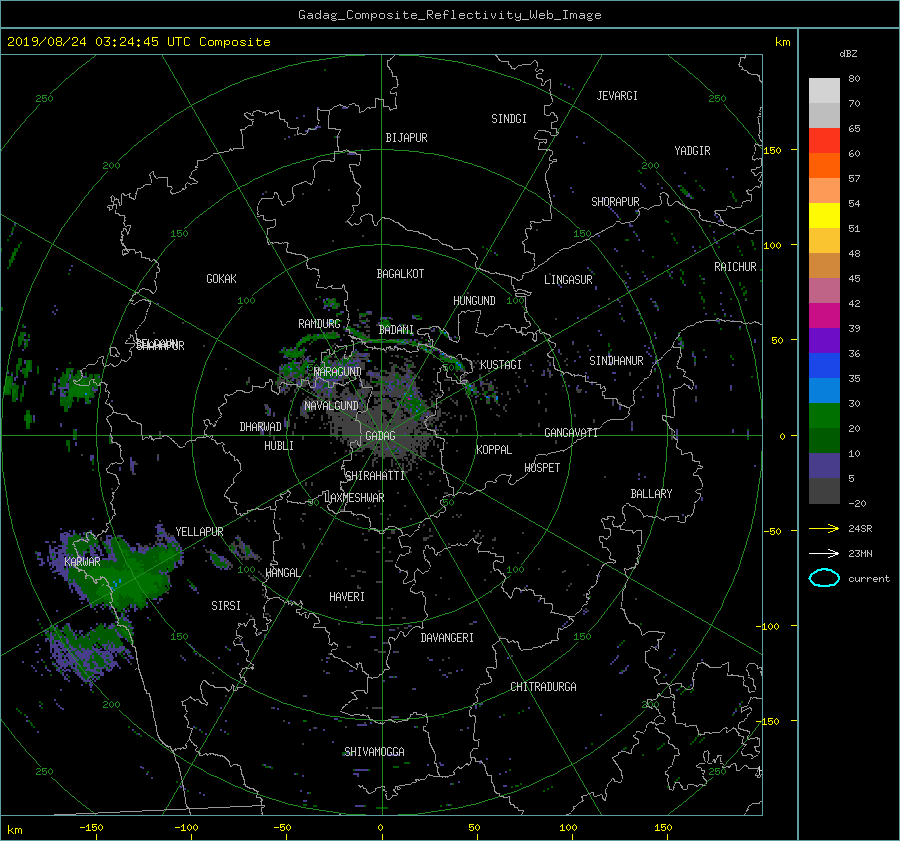Image resolution: width=900 pixels, height=841 pixels.
Task: Click the SHIVAMOGGA city label
Action: pos(374,751)
